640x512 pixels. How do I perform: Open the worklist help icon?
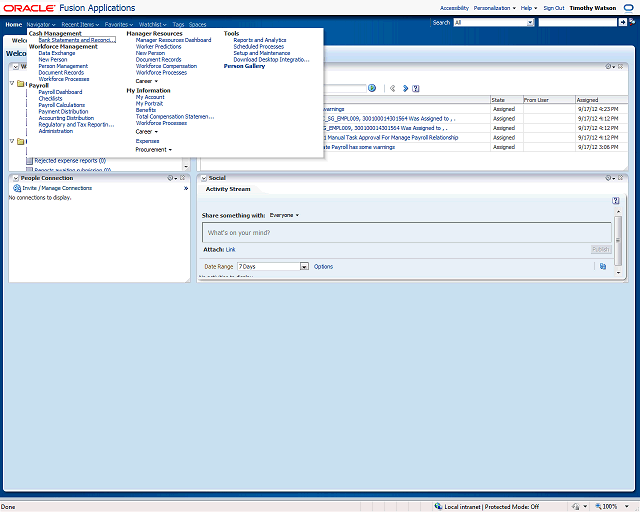pyautogui.click(x=415, y=88)
